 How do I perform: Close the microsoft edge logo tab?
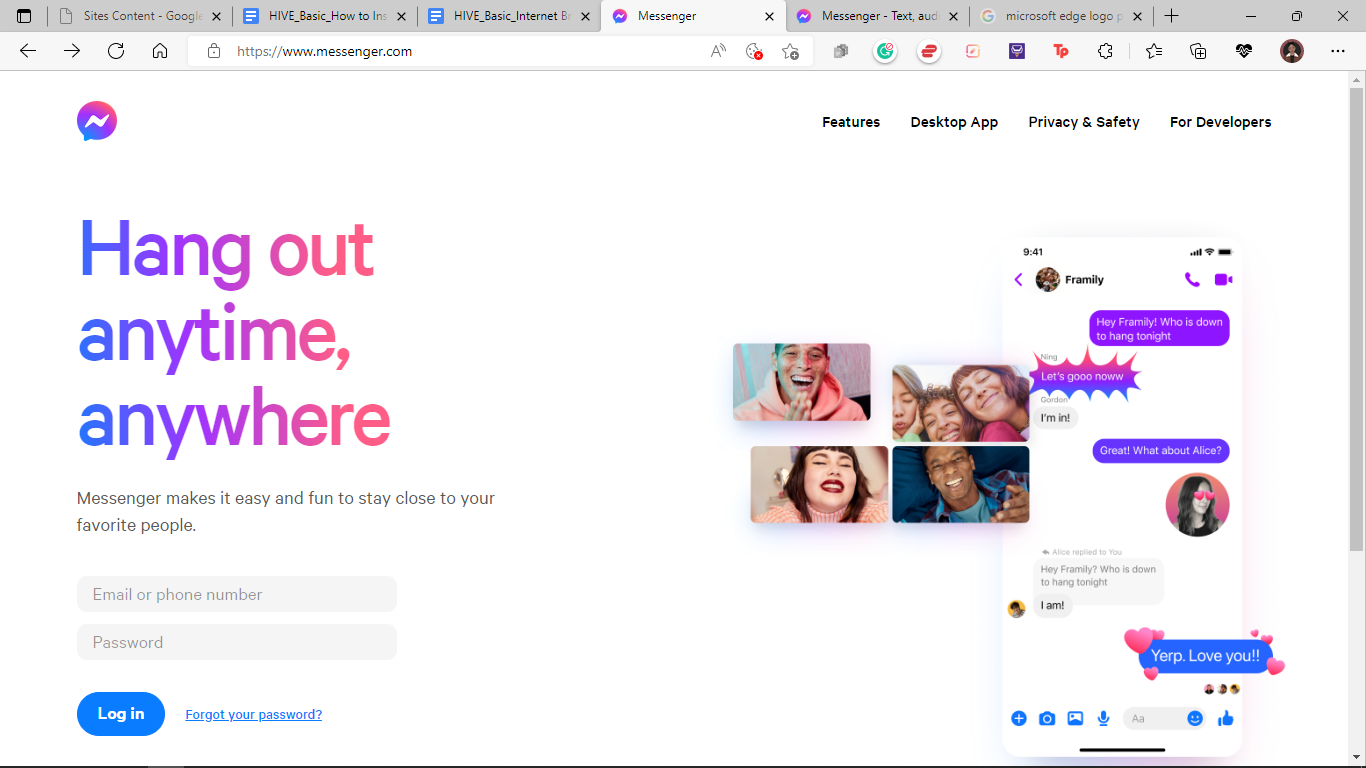coord(1137,16)
